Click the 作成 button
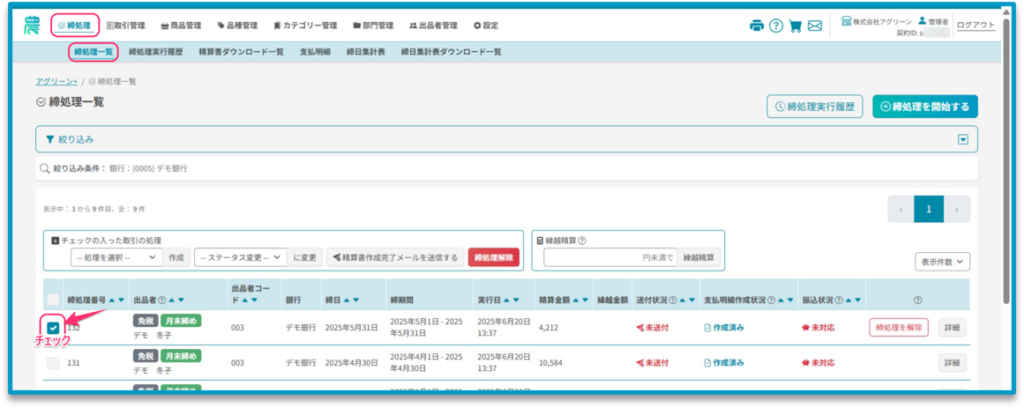The width and height of the screenshot is (1024, 408). (x=176, y=257)
